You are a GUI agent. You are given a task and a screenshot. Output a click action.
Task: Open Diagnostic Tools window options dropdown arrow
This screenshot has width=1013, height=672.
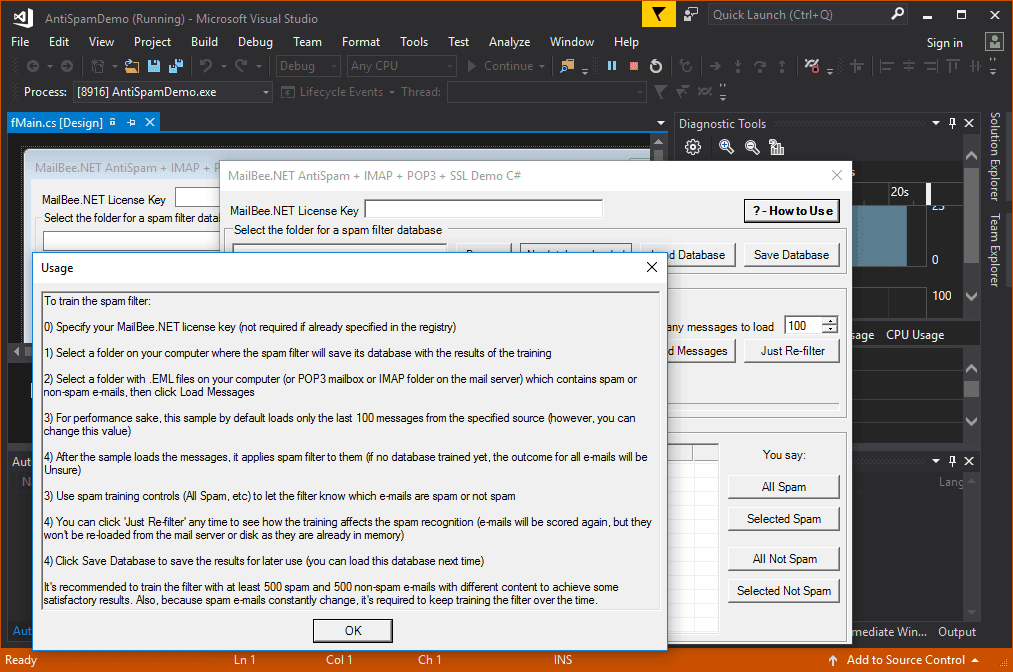936,123
